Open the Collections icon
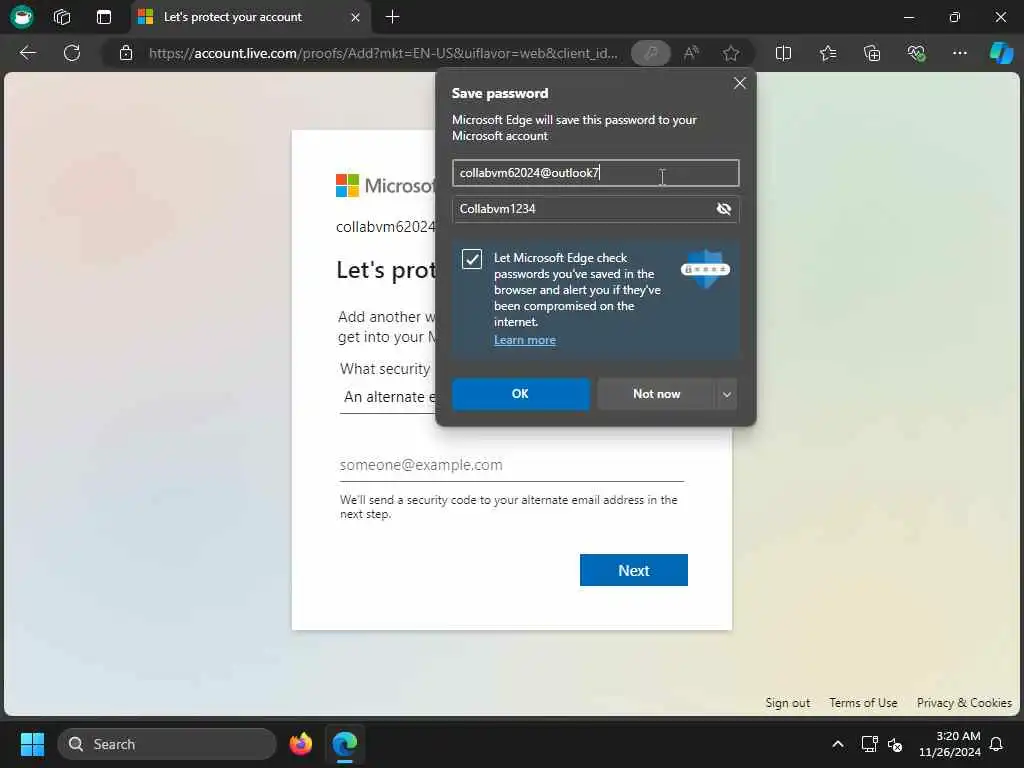1024x768 pixels. [872, 53]
